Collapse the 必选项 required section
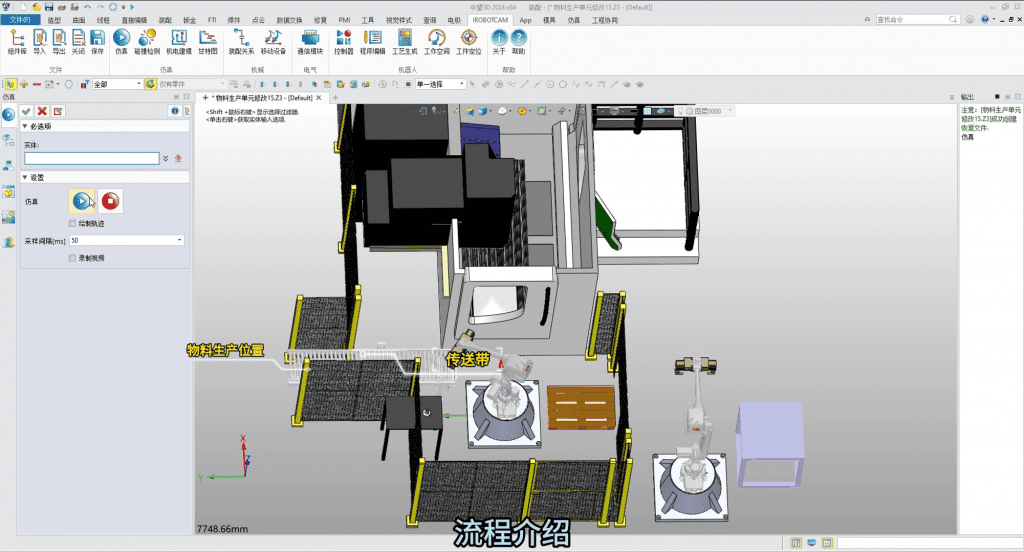 [26, 127]
